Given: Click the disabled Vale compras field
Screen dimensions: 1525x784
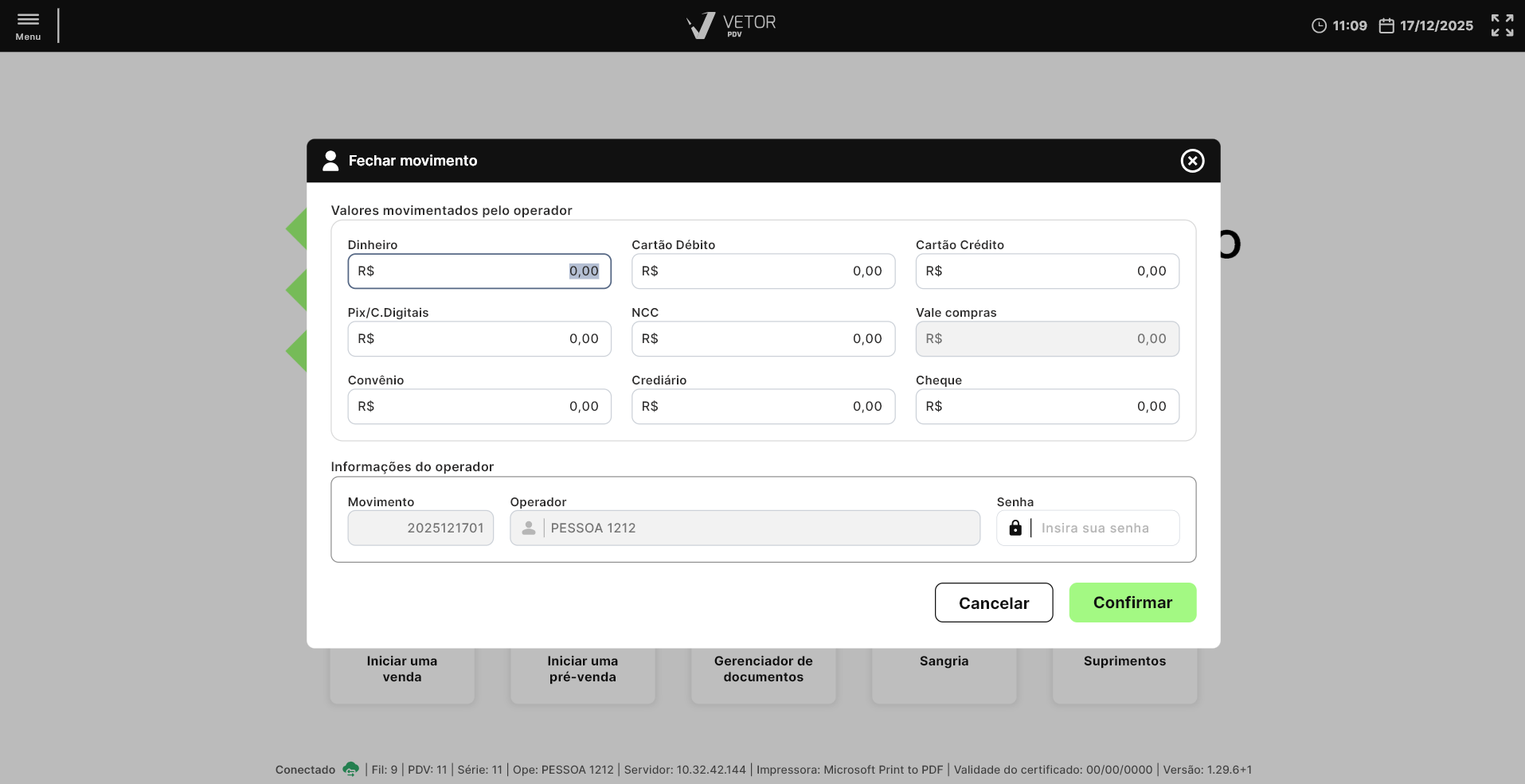Looking at the screenshot, I should [1047, 339].
